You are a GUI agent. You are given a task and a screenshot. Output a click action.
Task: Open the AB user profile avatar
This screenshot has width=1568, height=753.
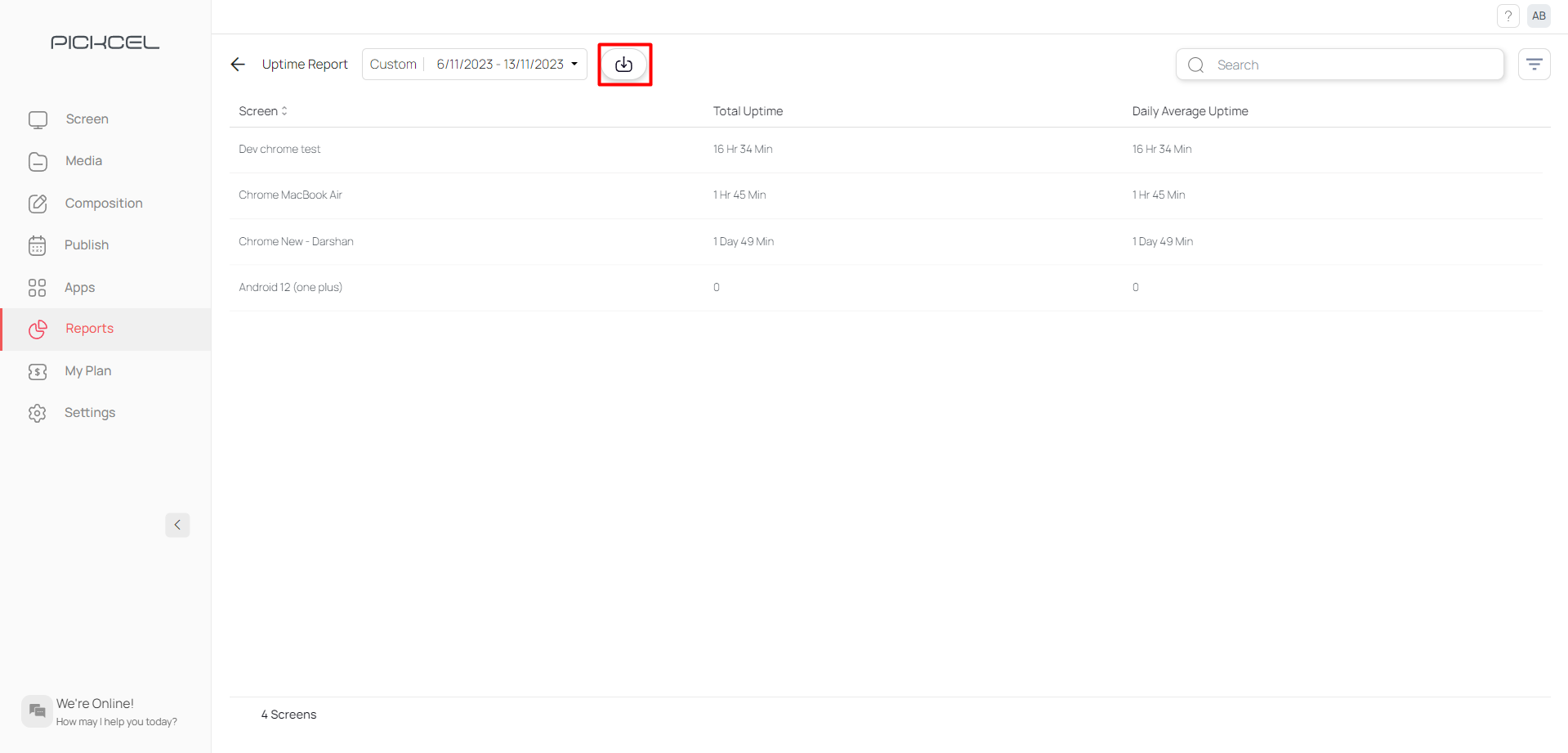[1539, 16]
